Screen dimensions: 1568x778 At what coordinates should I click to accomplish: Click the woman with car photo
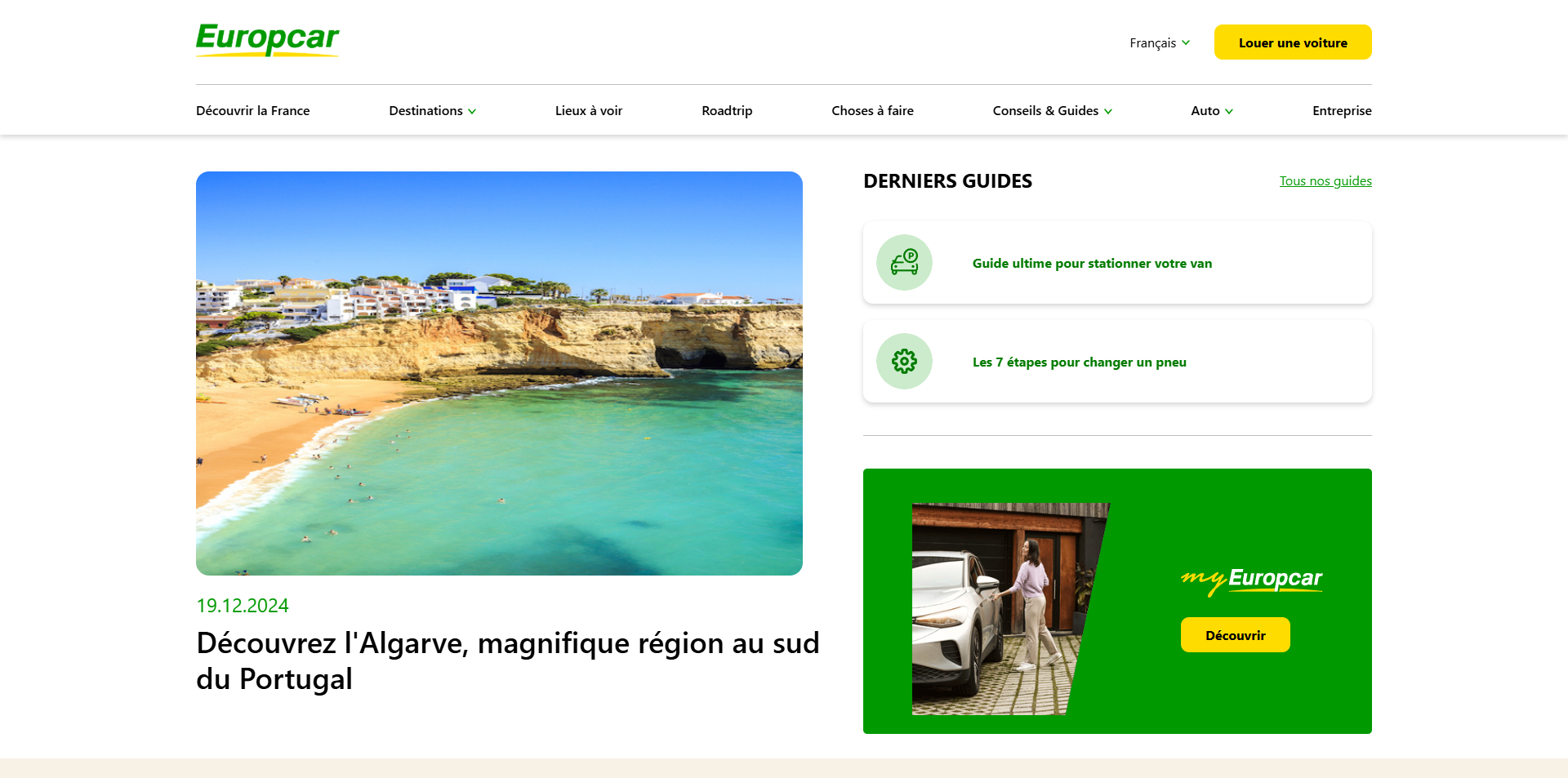click(x=1010, y=609)
